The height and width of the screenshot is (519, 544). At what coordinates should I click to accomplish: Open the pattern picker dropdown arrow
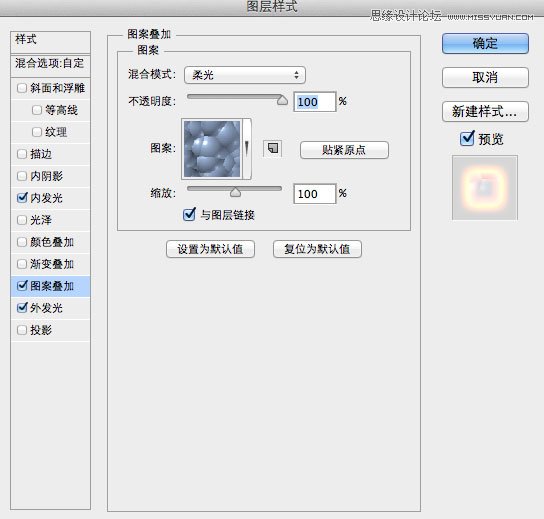point(247,149)
